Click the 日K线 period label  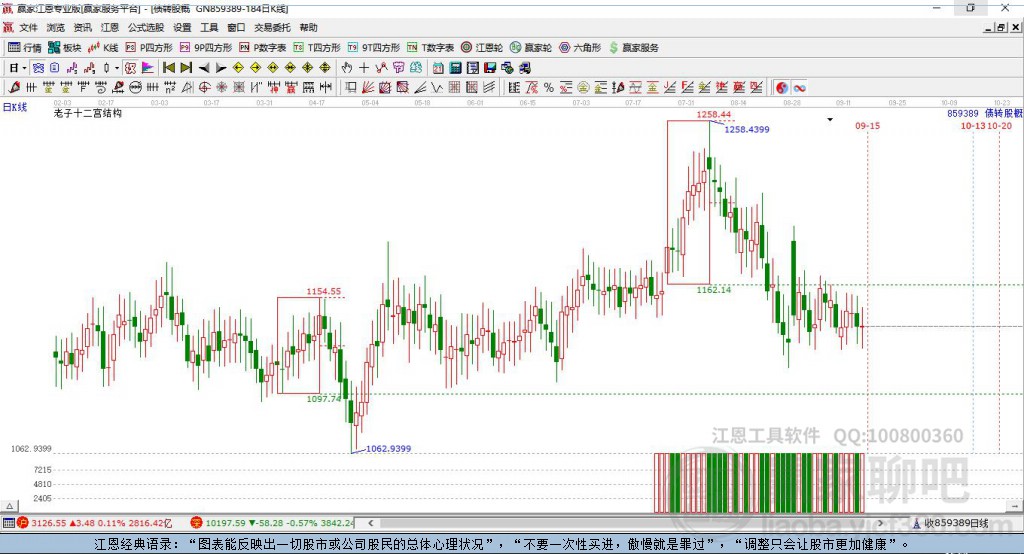point(15,107)
